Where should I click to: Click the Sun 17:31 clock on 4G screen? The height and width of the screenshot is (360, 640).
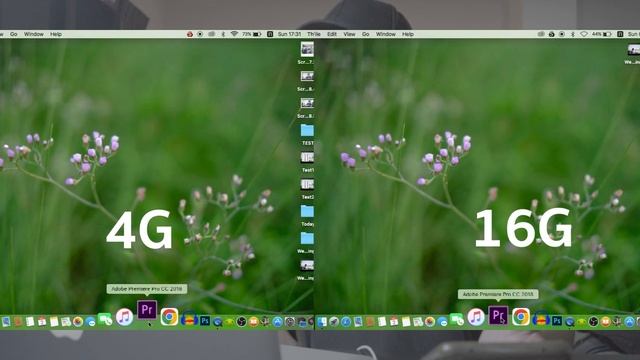click(289, 34)
